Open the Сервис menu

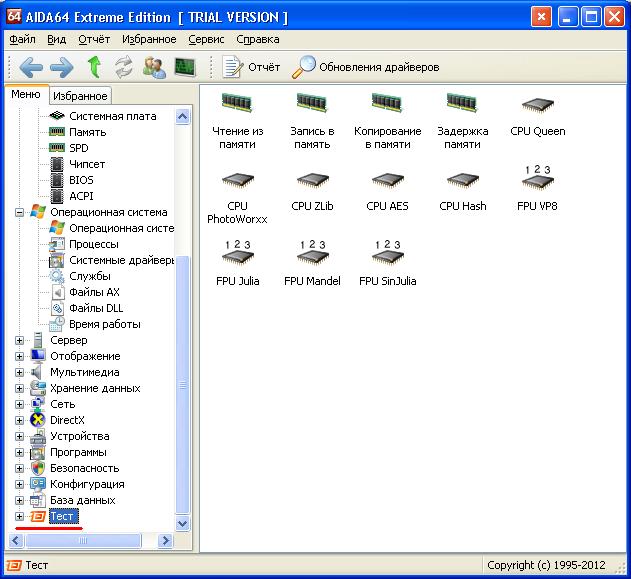pos(206,39)
